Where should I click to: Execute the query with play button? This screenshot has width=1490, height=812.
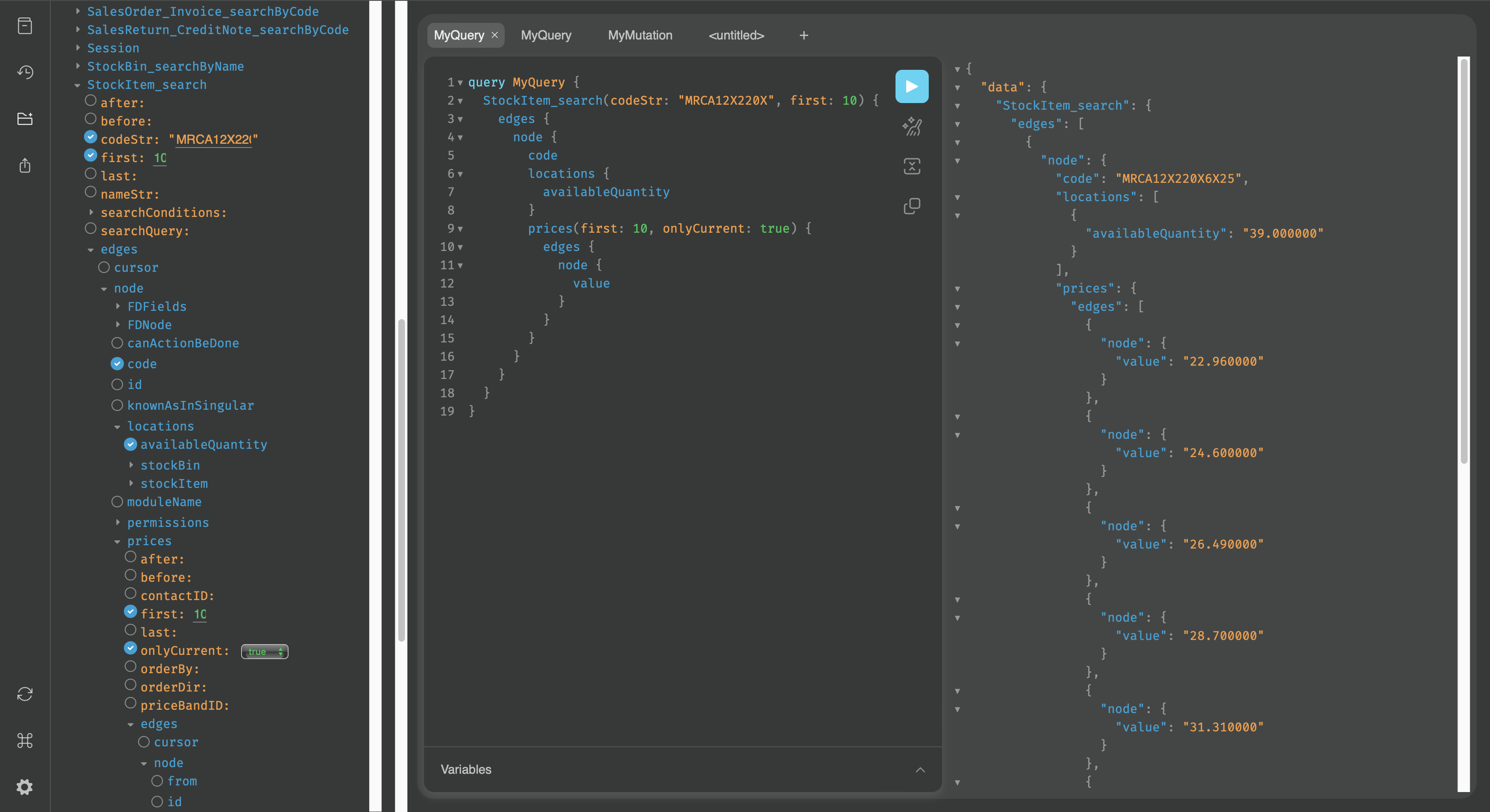tap(912, 87)
